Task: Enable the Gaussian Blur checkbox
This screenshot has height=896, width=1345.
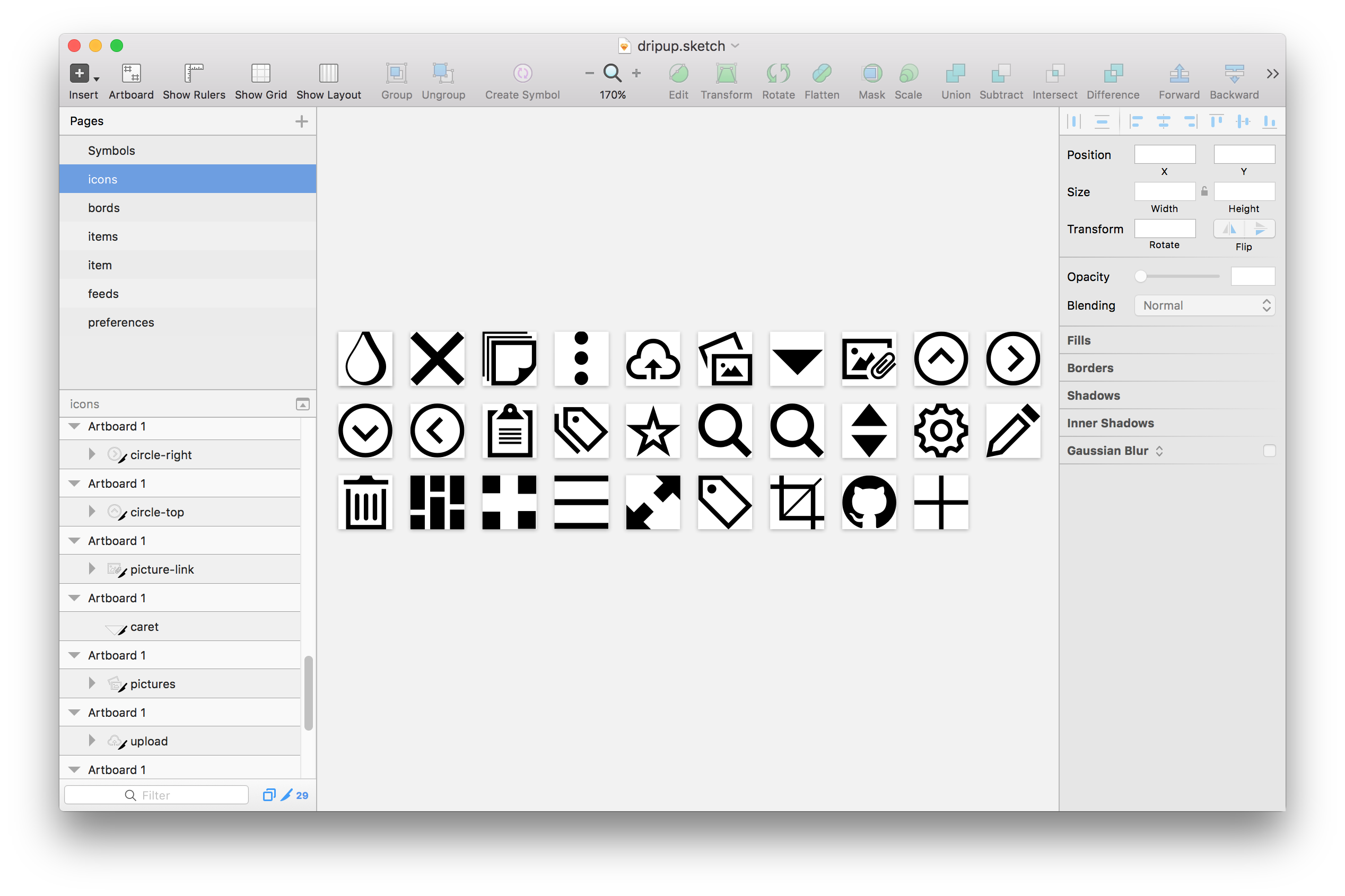Action: pos(1269,450)
